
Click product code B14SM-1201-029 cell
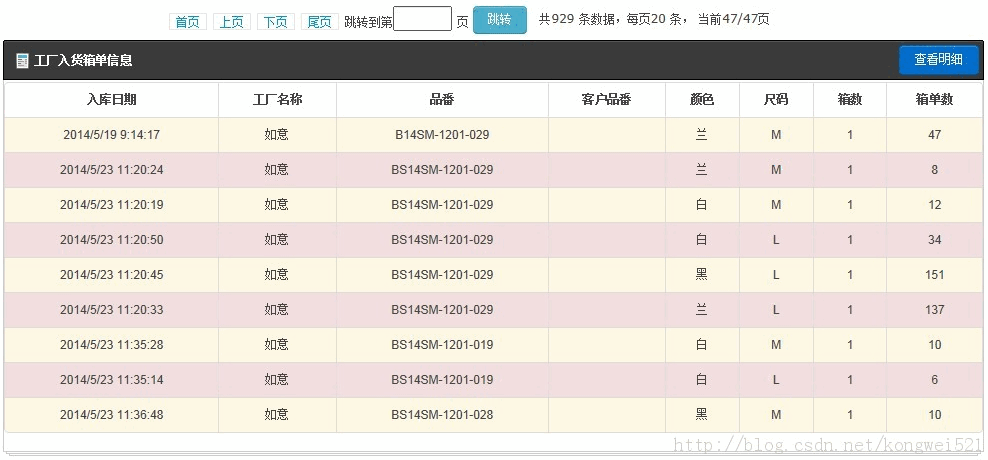(x=442, y=135)
